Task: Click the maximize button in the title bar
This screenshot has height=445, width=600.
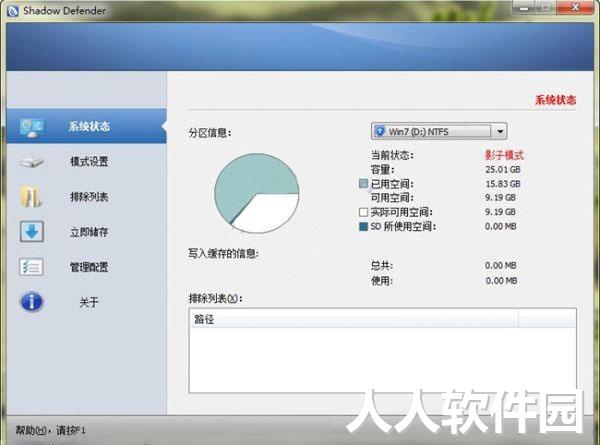Action: pyautogui.click(x=547, y=7)
